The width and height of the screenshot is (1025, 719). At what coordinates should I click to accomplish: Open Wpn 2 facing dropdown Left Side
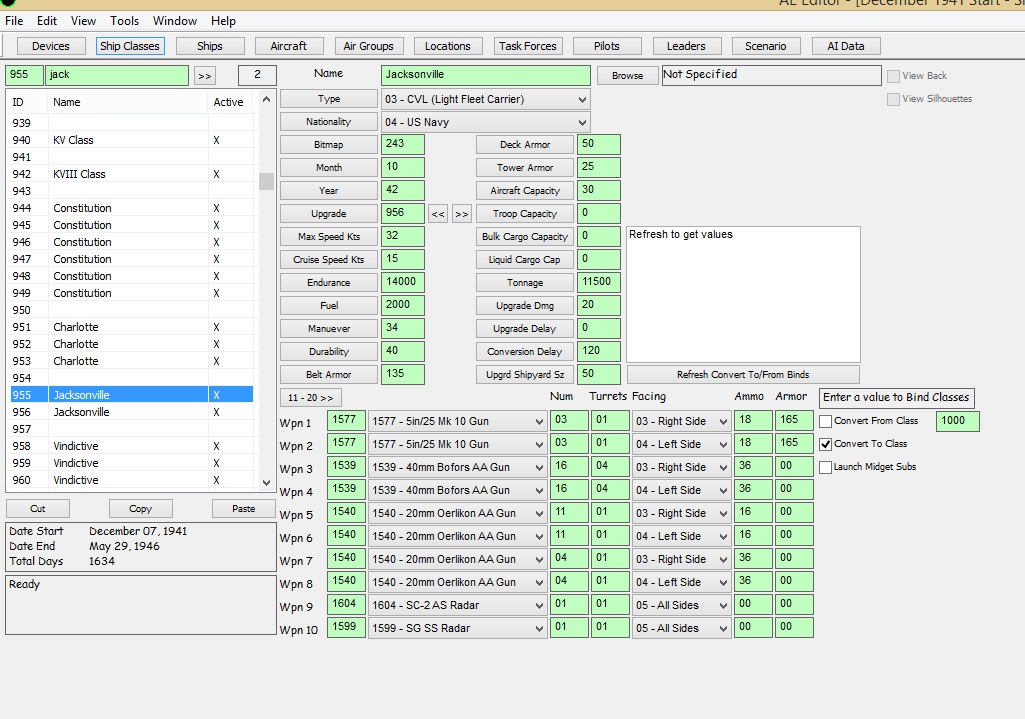coord(681,444)
